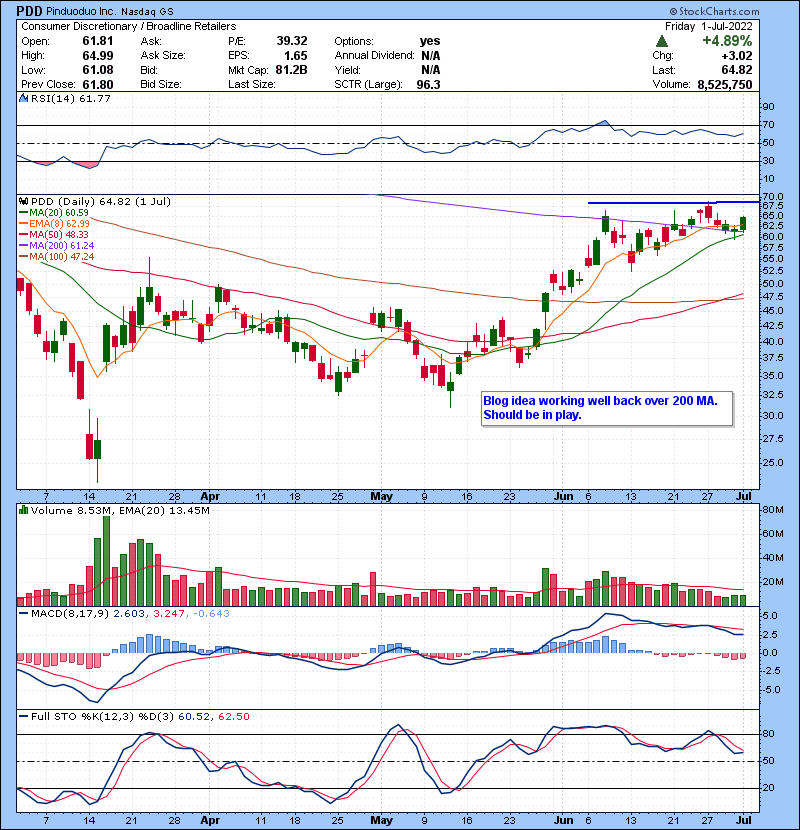Image resolution: width=800 pixels, height=830 pixels.
Task: Click the green up-arrow change indicator
Action: click(661, 41)
